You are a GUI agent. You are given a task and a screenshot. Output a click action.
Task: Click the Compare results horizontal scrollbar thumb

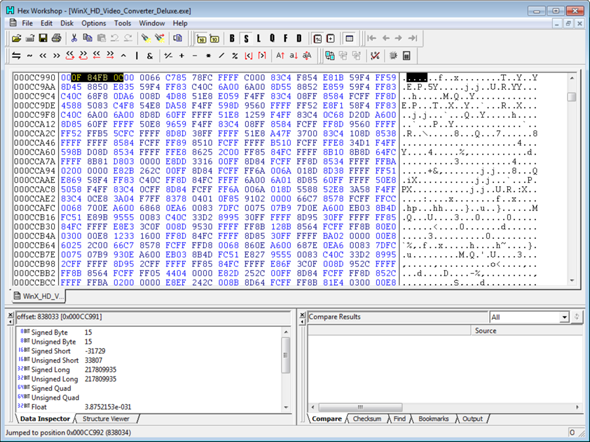[360, 407]
